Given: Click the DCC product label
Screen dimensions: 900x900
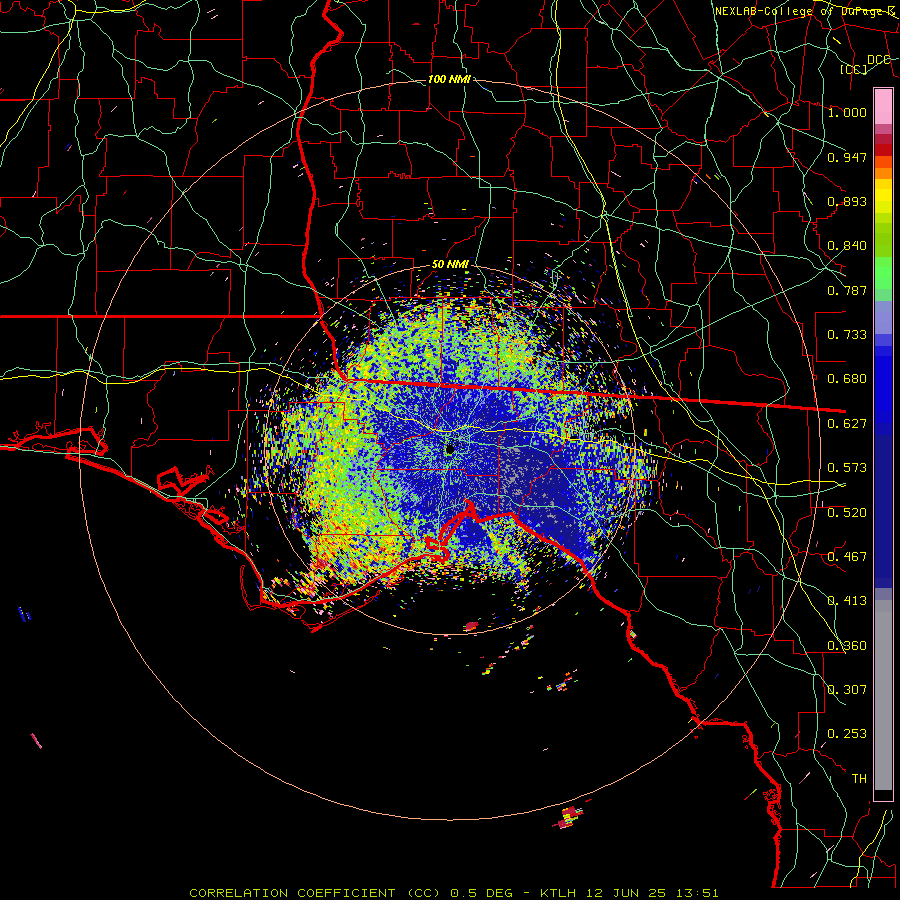Looking at the screenshot, I should pos(878,60).
